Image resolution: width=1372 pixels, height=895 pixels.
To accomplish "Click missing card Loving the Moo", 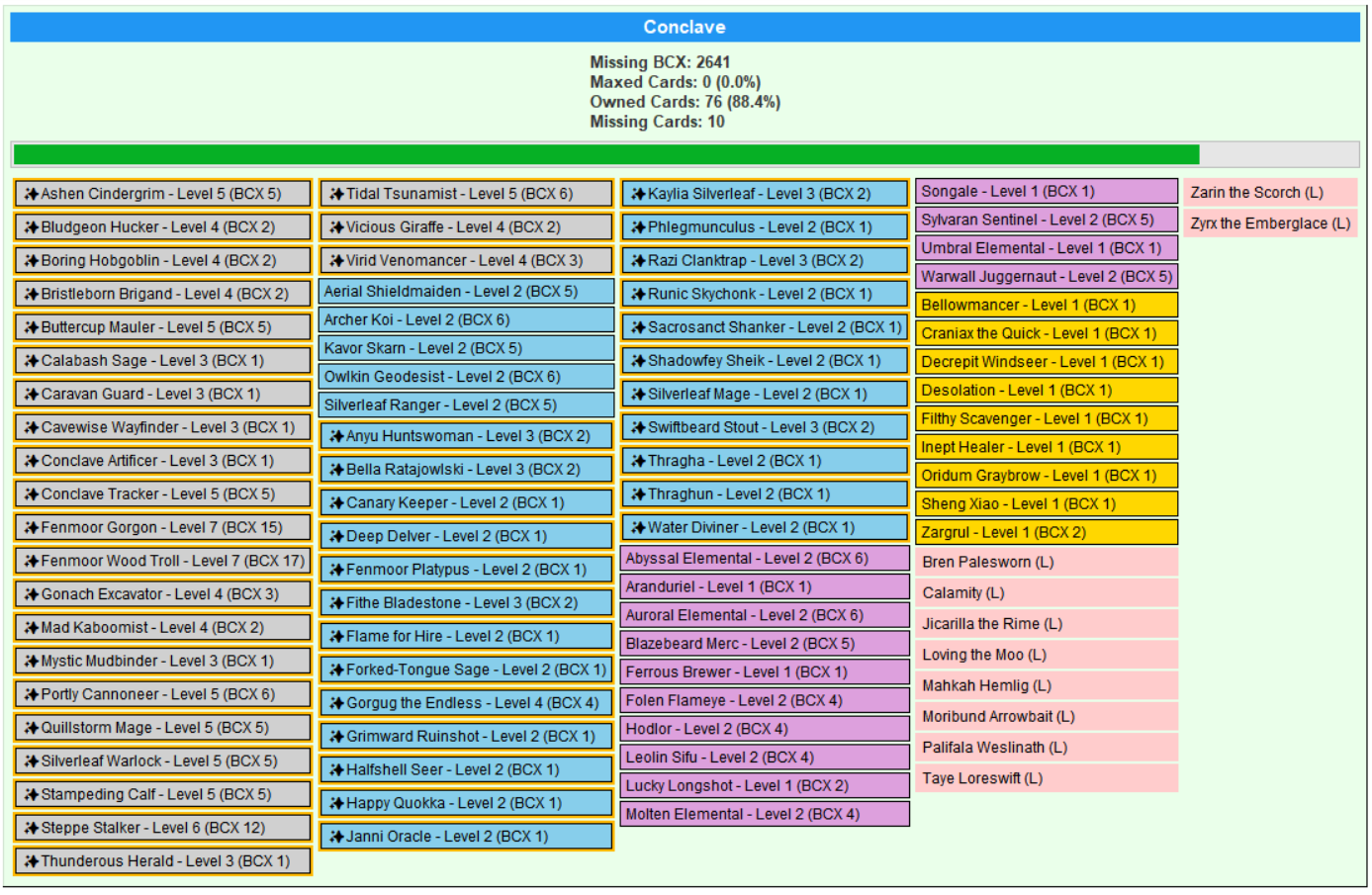I will click(x=1048, y=655).
